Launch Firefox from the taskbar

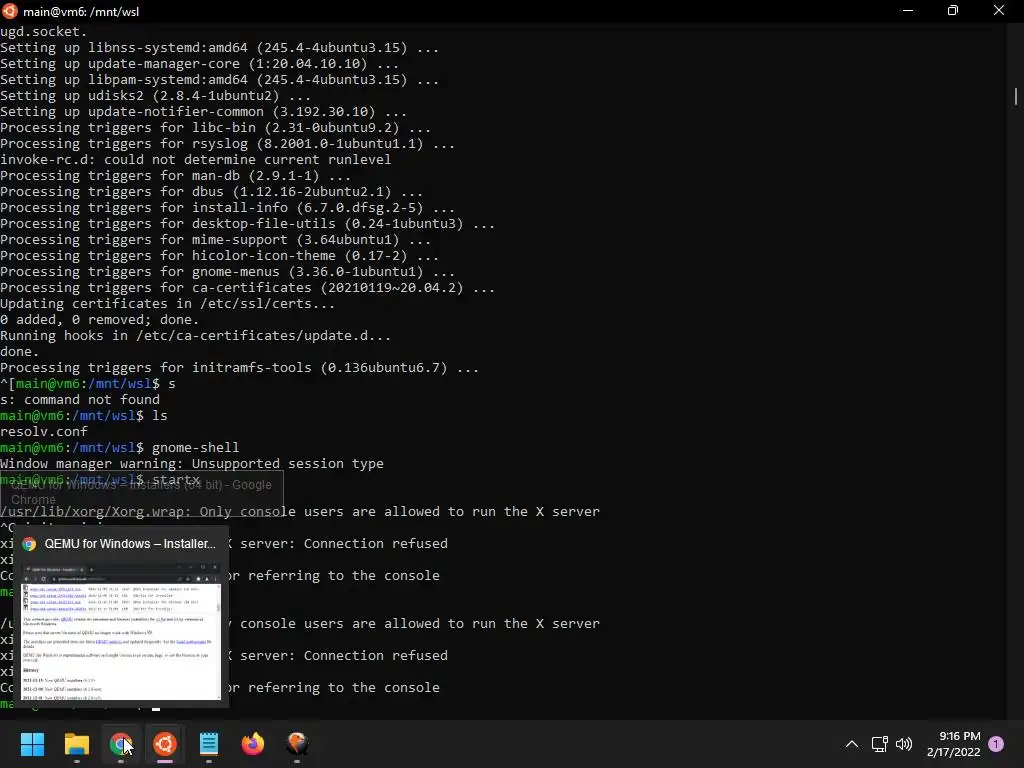[253, 744]
